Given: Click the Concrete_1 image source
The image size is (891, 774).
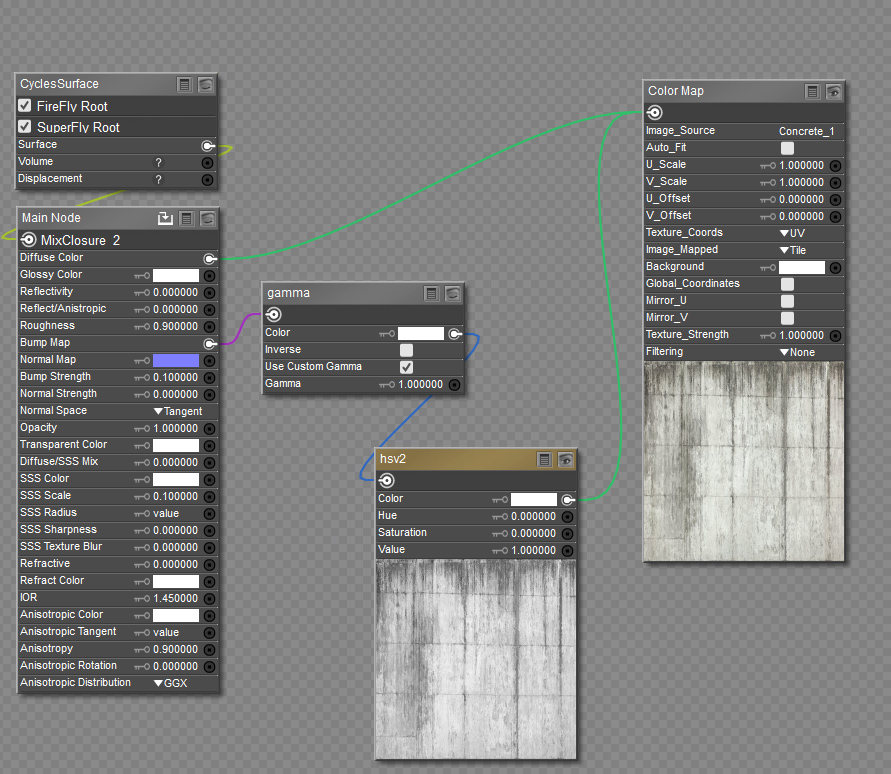Looking at the screenshot, I should pyautogui.click(x=806, y=131).
